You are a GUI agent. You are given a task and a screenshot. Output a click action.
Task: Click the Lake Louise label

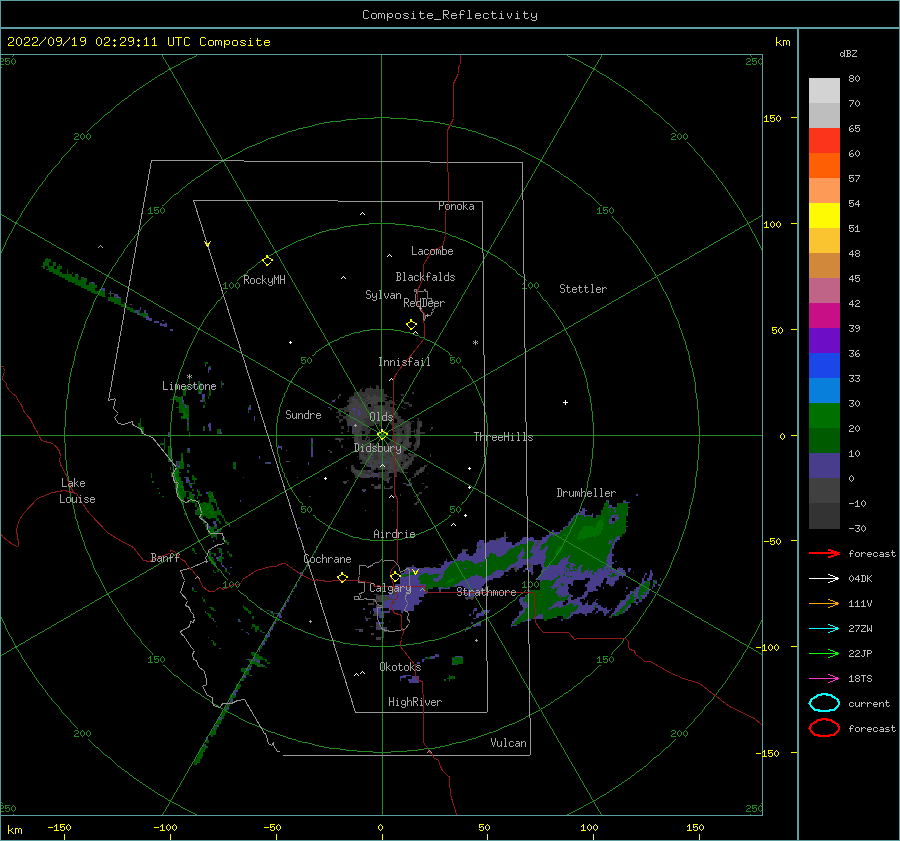[x=77, y=491]
